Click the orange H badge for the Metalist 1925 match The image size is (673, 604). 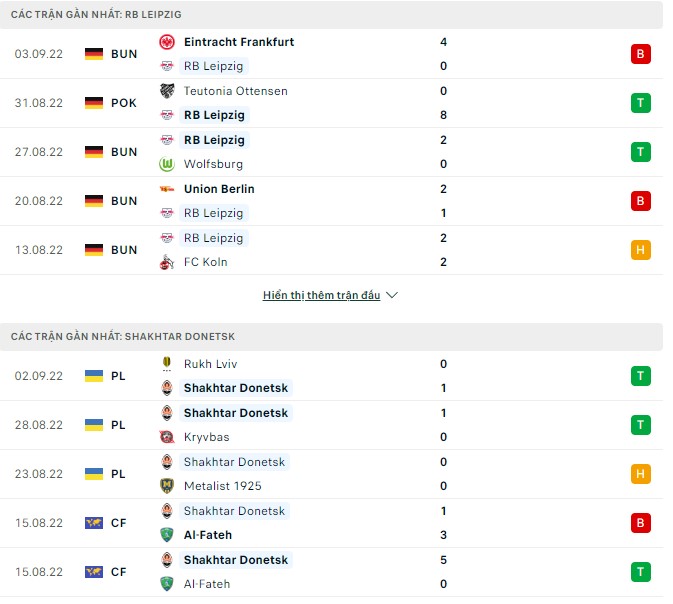[641, 474]
